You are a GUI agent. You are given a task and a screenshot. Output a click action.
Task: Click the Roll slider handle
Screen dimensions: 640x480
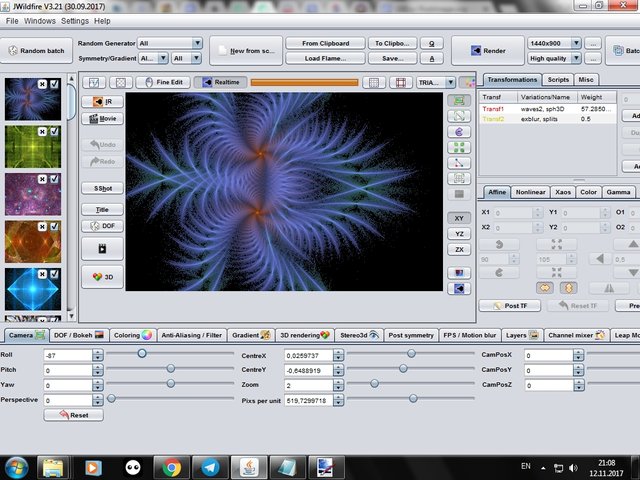click(142, 353)
